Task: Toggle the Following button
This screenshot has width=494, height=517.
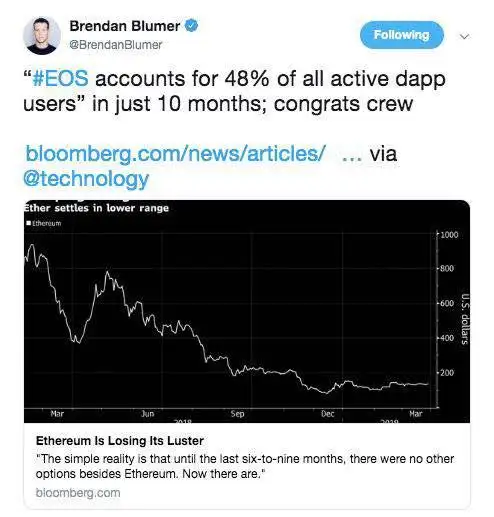Action: 402,35
